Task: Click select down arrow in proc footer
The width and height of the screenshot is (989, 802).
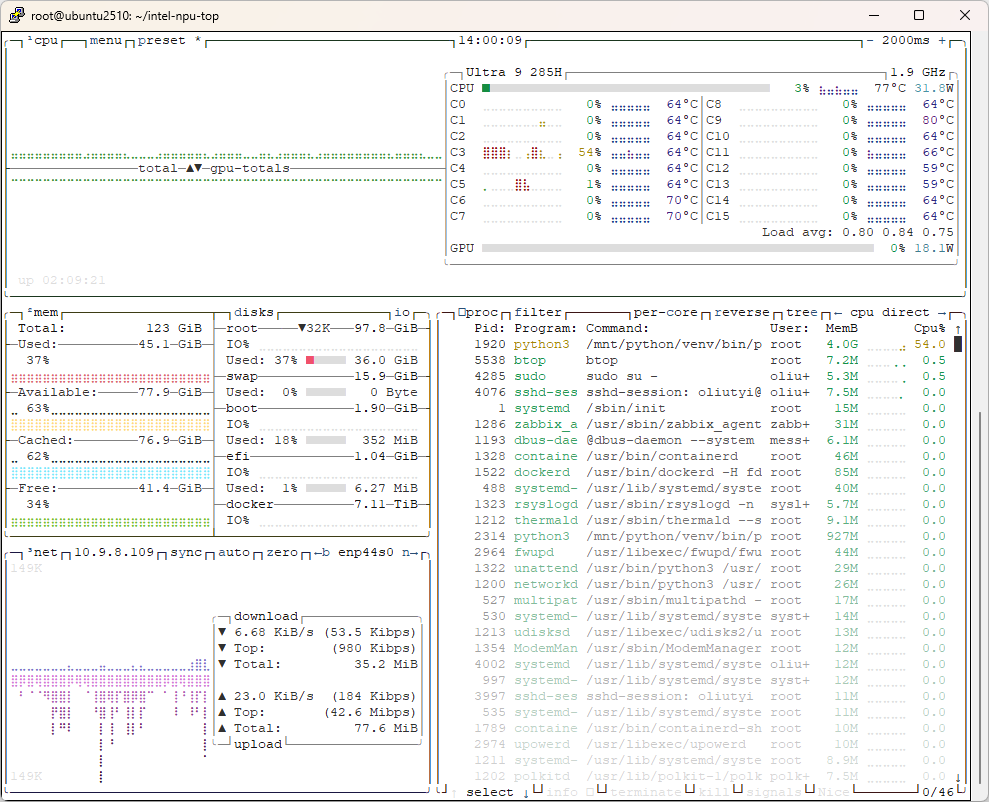Action: (526, 793)
